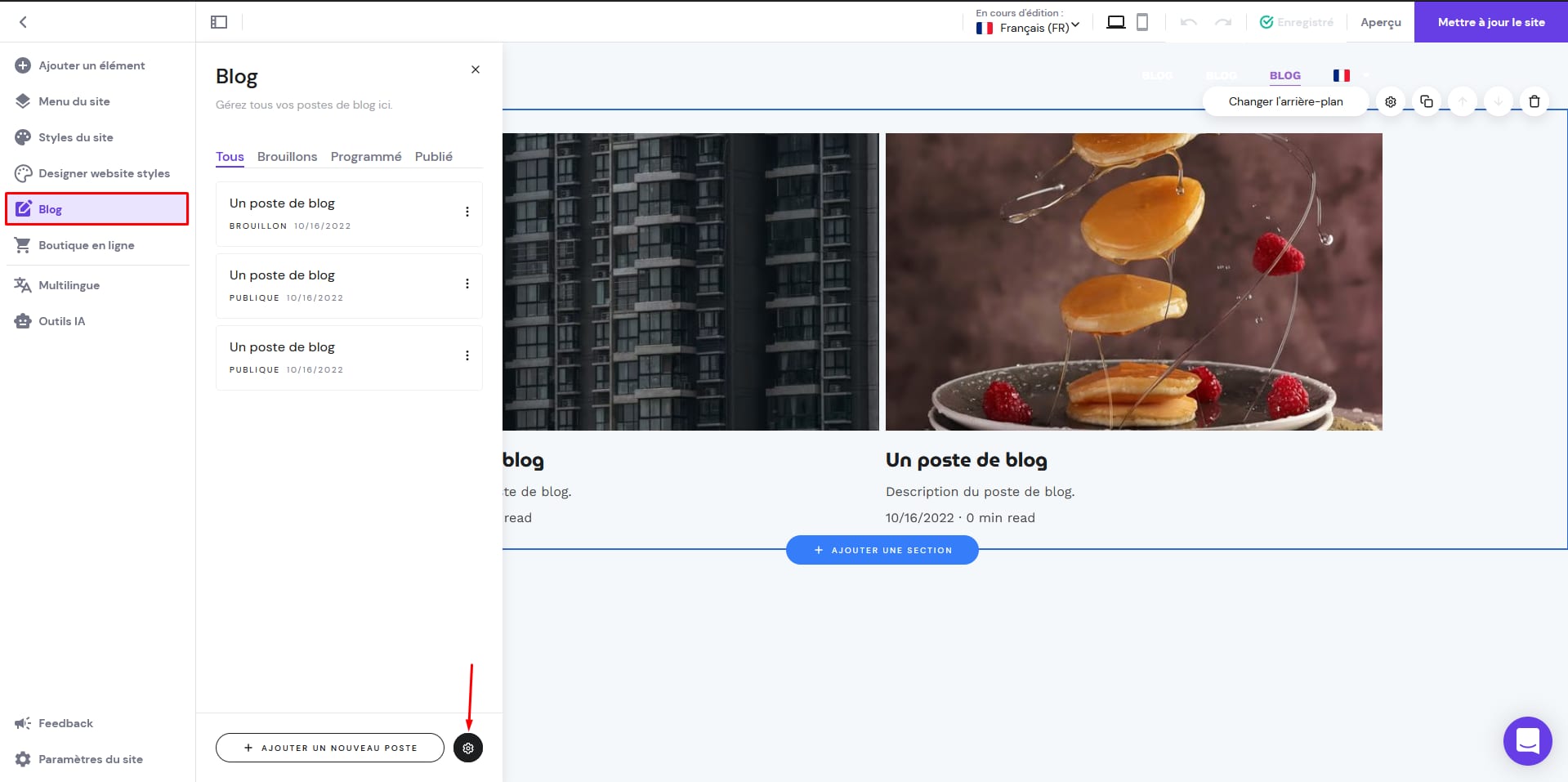Switch to desktop preview mode
Image resolution: width=1568 pixels, height=782 pixels.
click(x=1115, y=22)
